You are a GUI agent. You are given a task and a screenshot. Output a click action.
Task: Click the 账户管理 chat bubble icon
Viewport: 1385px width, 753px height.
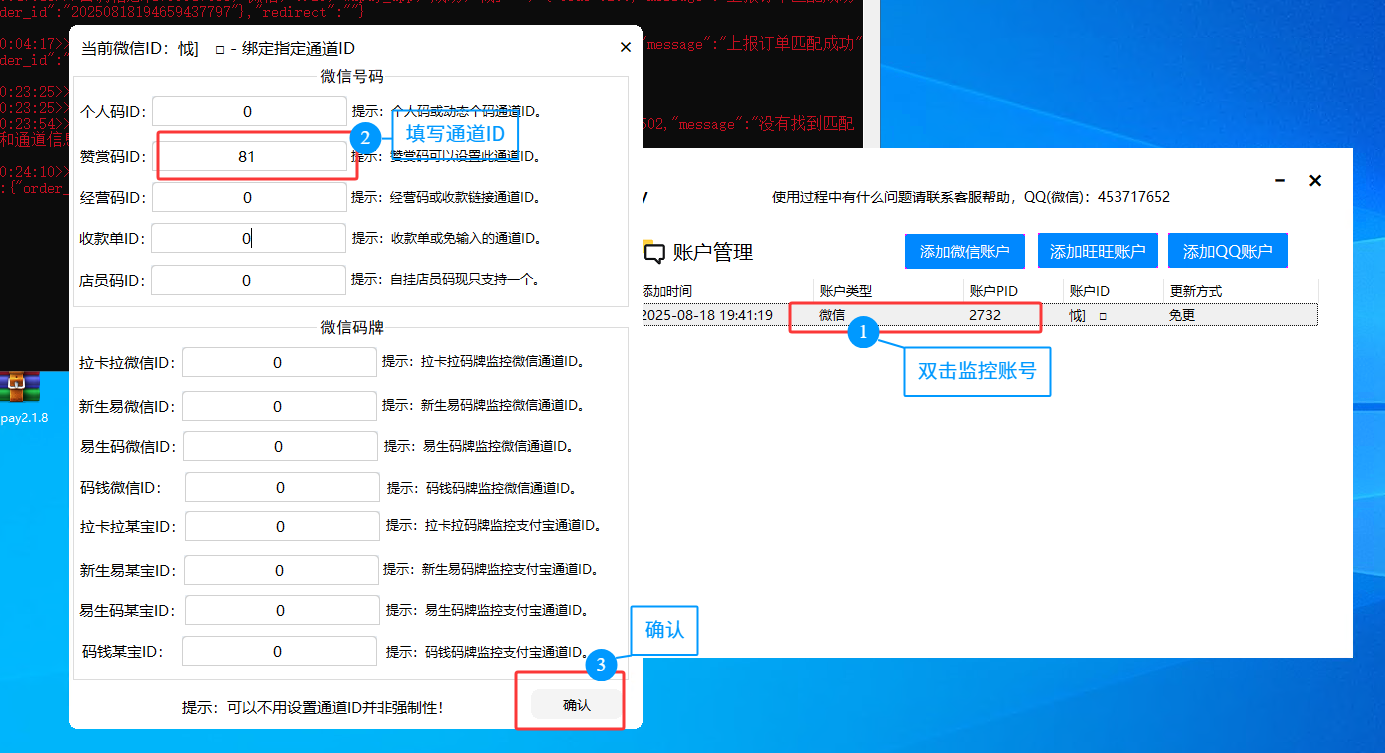tap(653, 252)
